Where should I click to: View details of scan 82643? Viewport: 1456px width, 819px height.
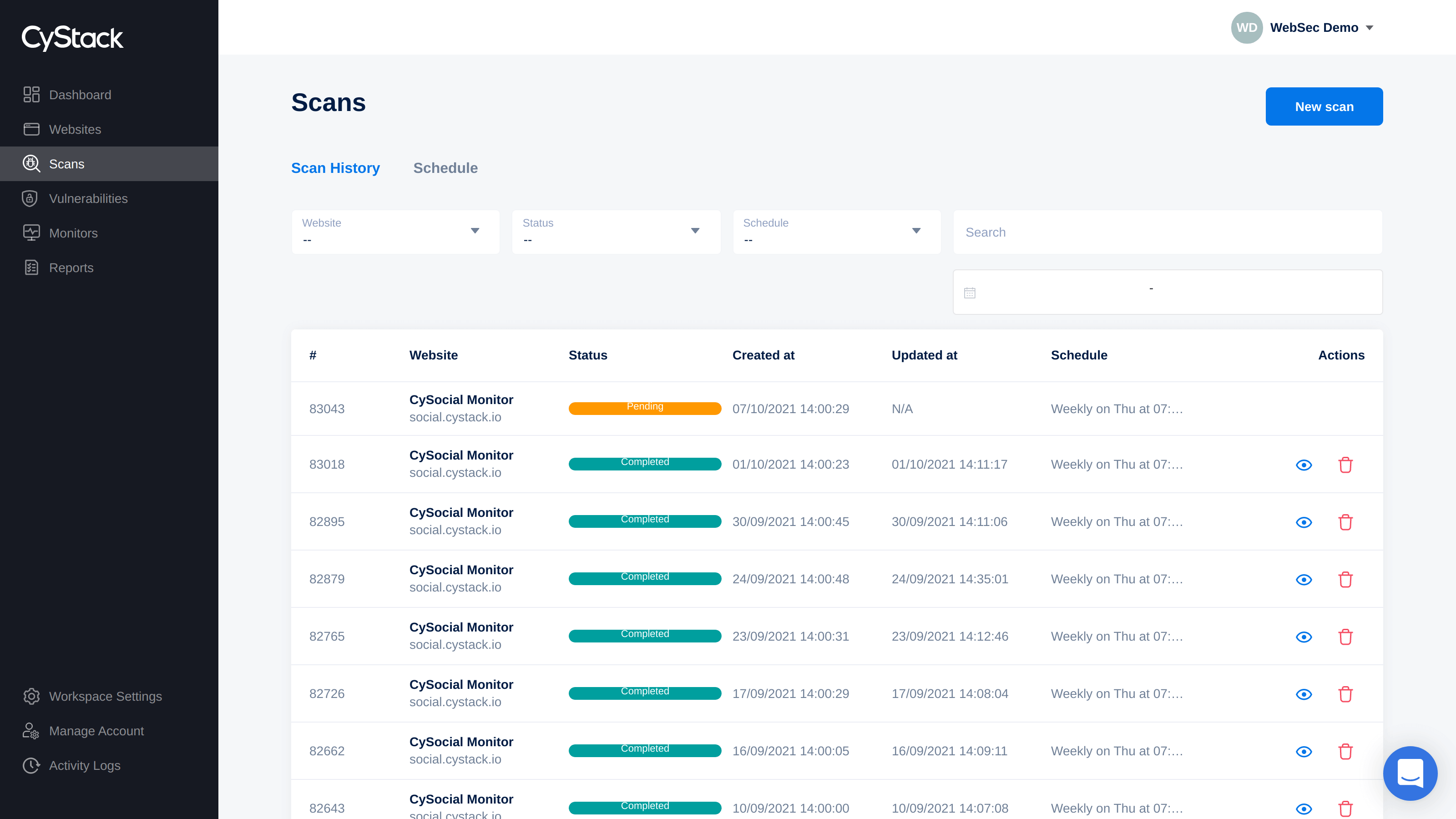pos(1304,809)
